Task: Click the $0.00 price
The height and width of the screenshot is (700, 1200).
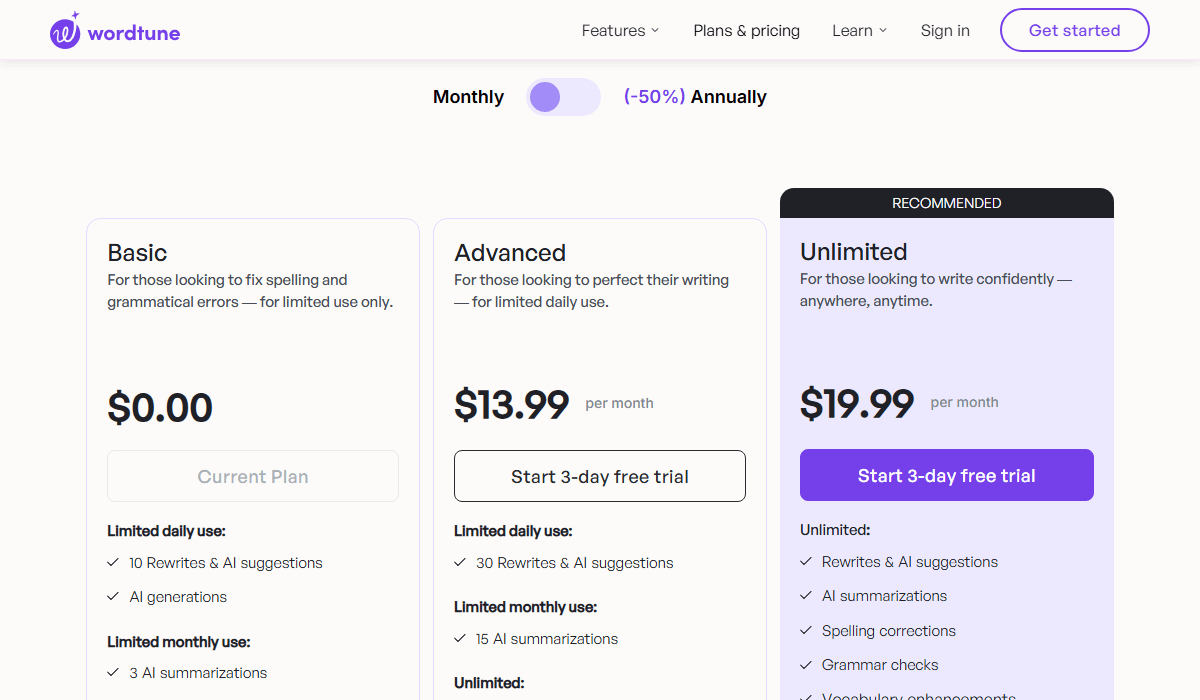Action: click(x=160, y=408)
